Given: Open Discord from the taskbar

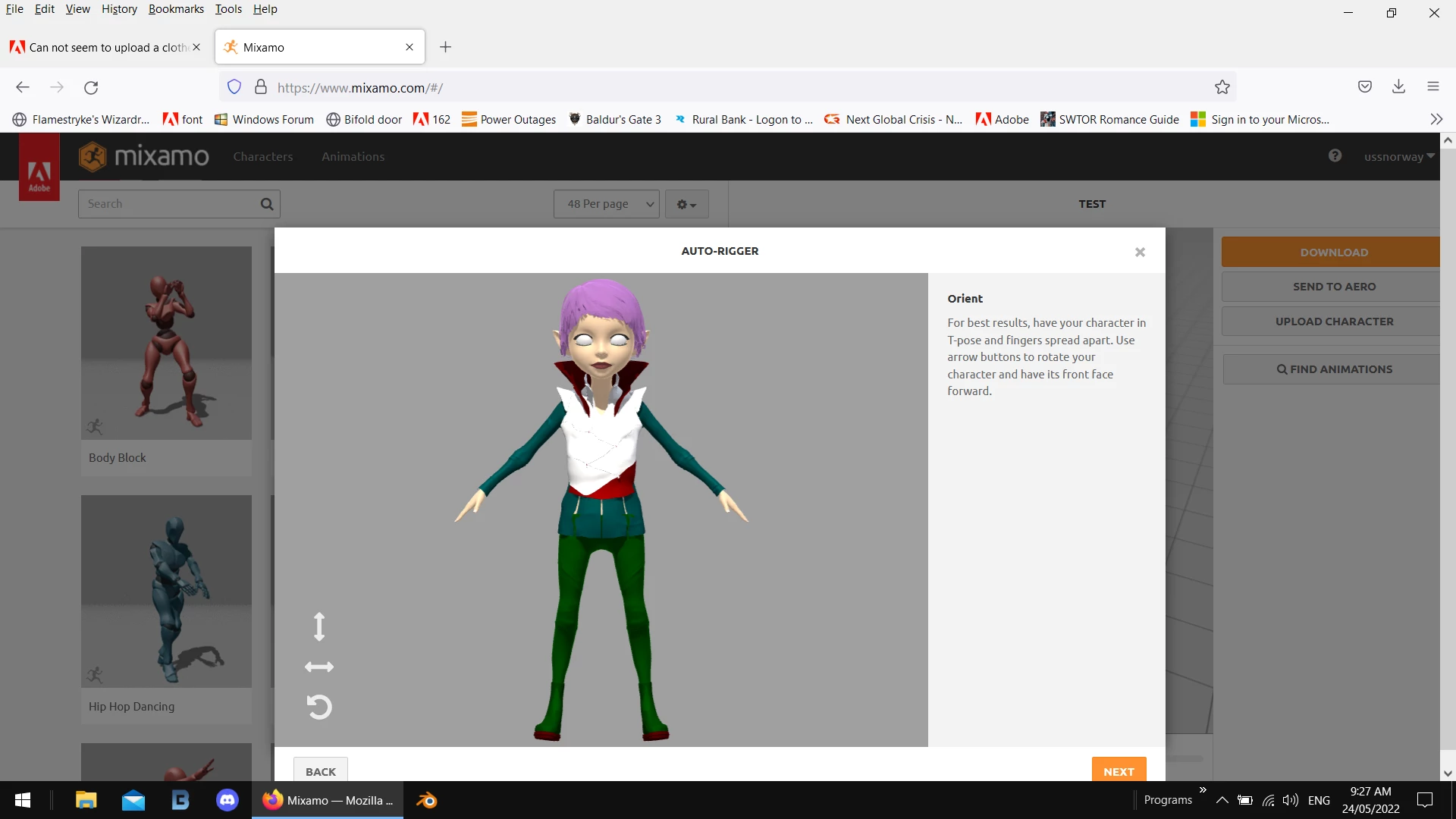Looking at the screenshot, I should tap(227, 800).
